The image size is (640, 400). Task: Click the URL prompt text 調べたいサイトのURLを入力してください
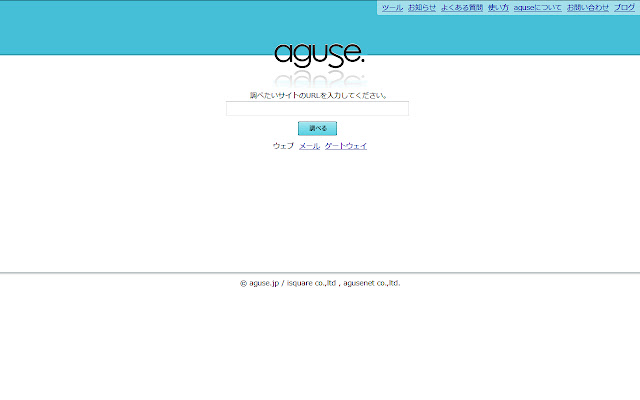point(318,96)
